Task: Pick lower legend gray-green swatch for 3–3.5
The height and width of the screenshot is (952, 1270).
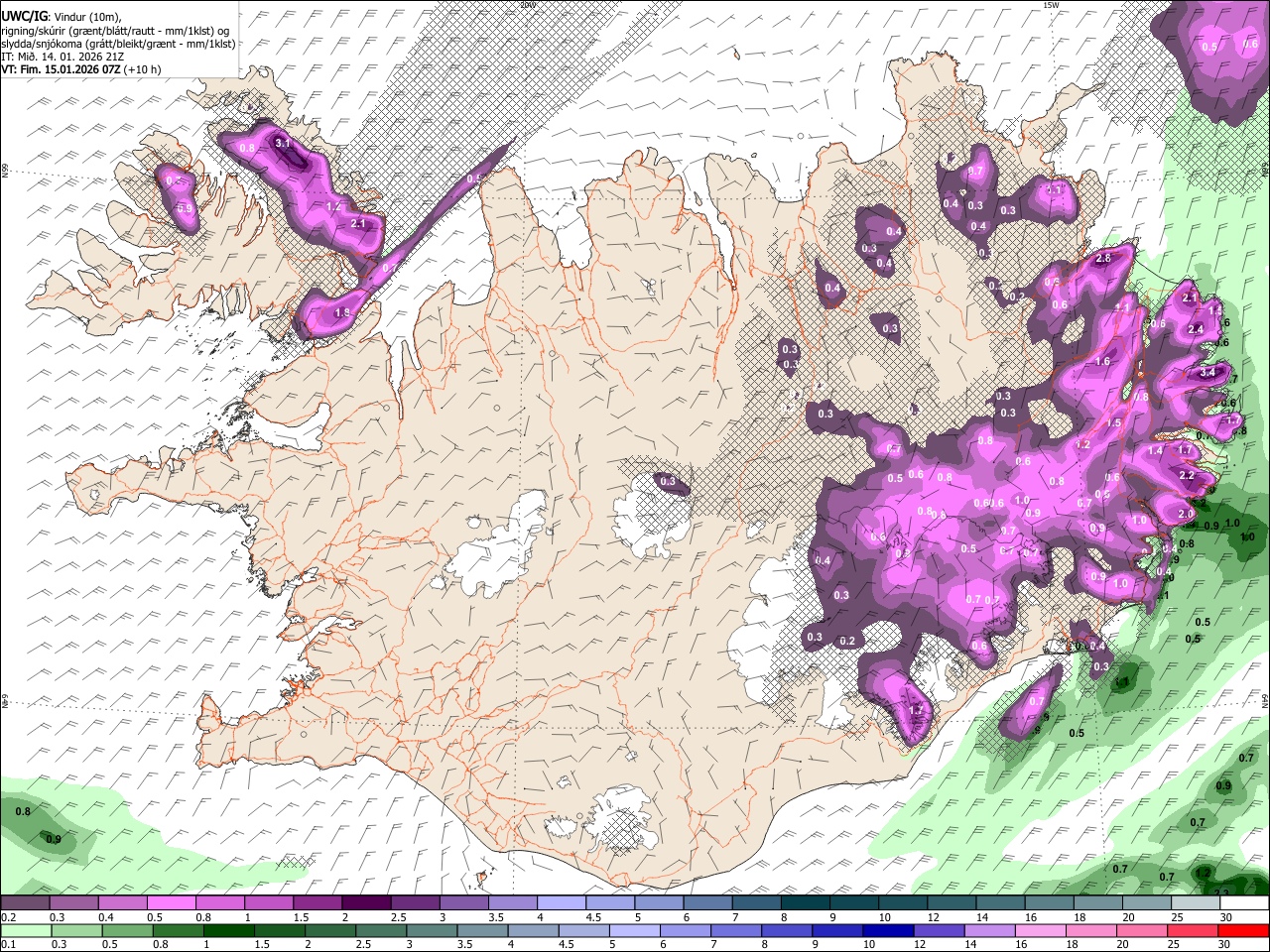Action: (x=431, y=931)
